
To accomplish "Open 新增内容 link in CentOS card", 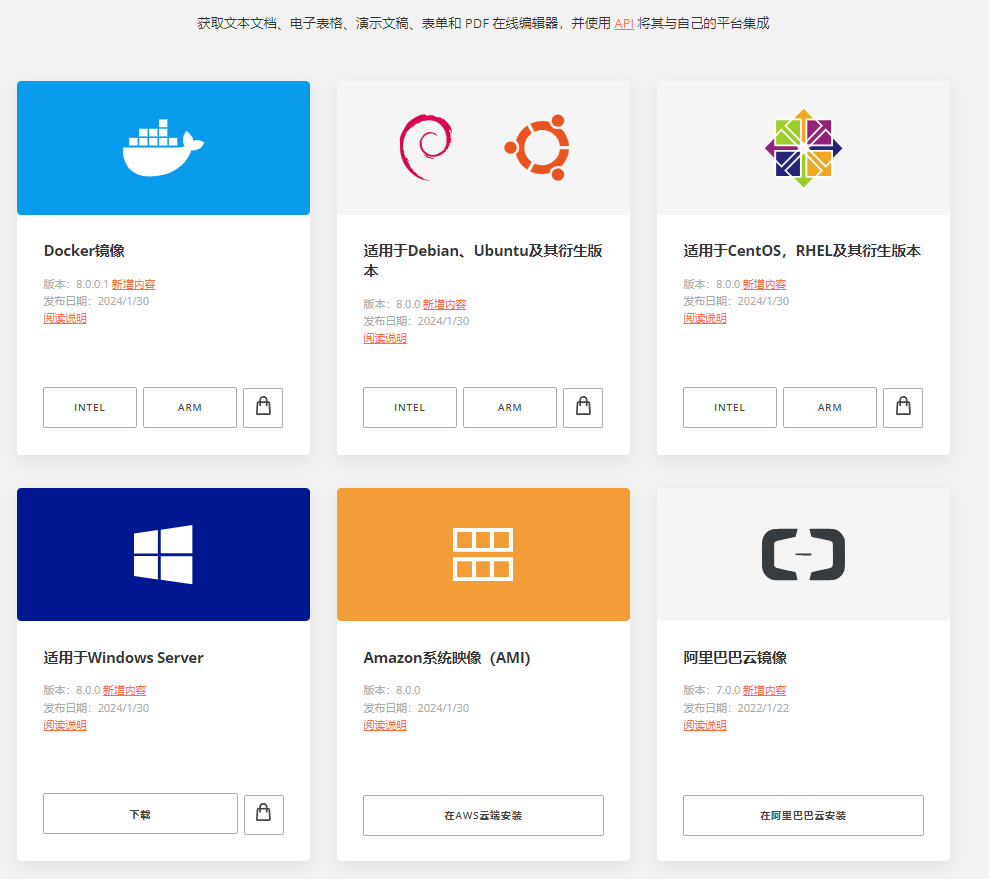I will [x=764, y=284].
